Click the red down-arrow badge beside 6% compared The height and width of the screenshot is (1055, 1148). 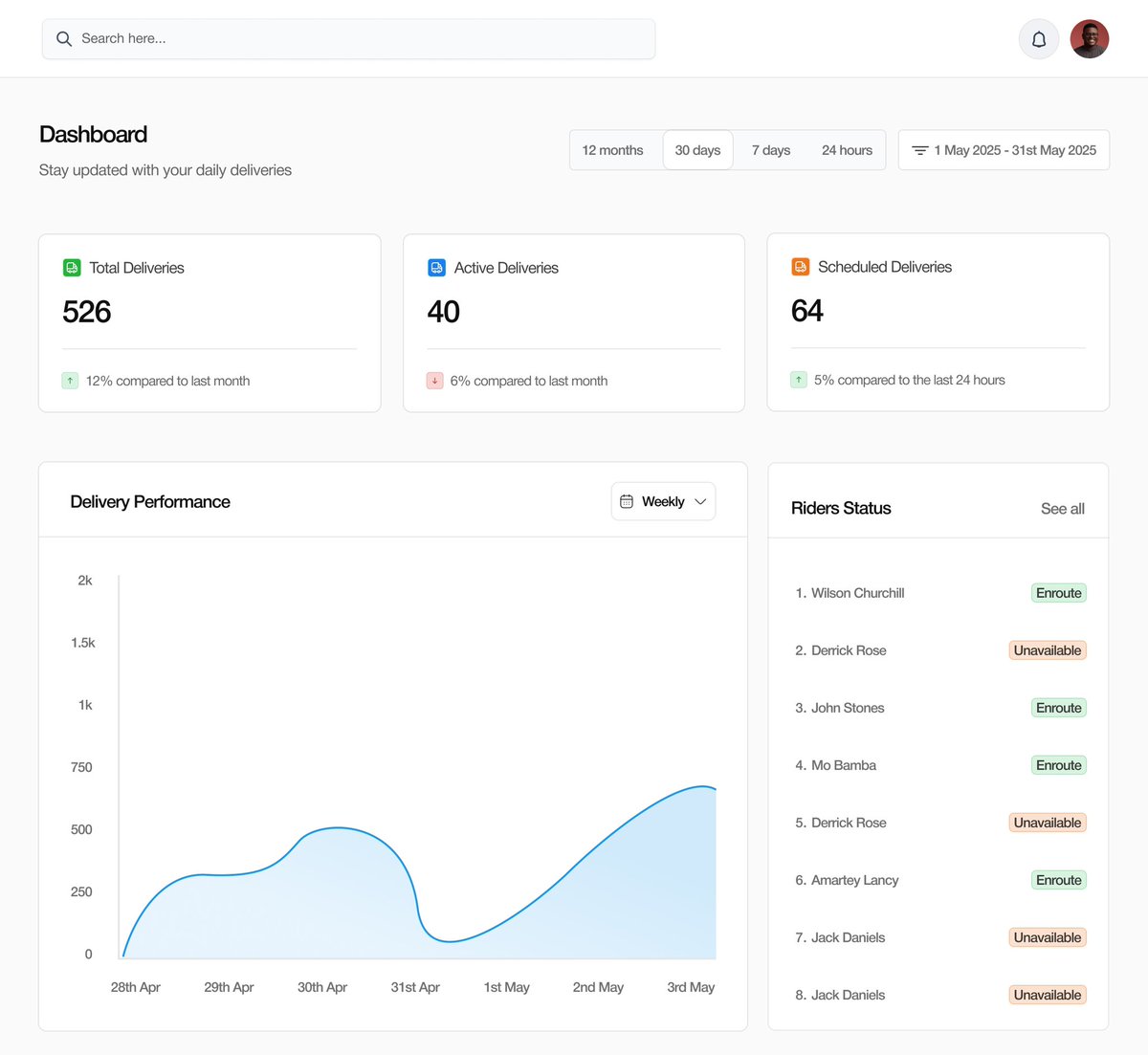[434, 381]
